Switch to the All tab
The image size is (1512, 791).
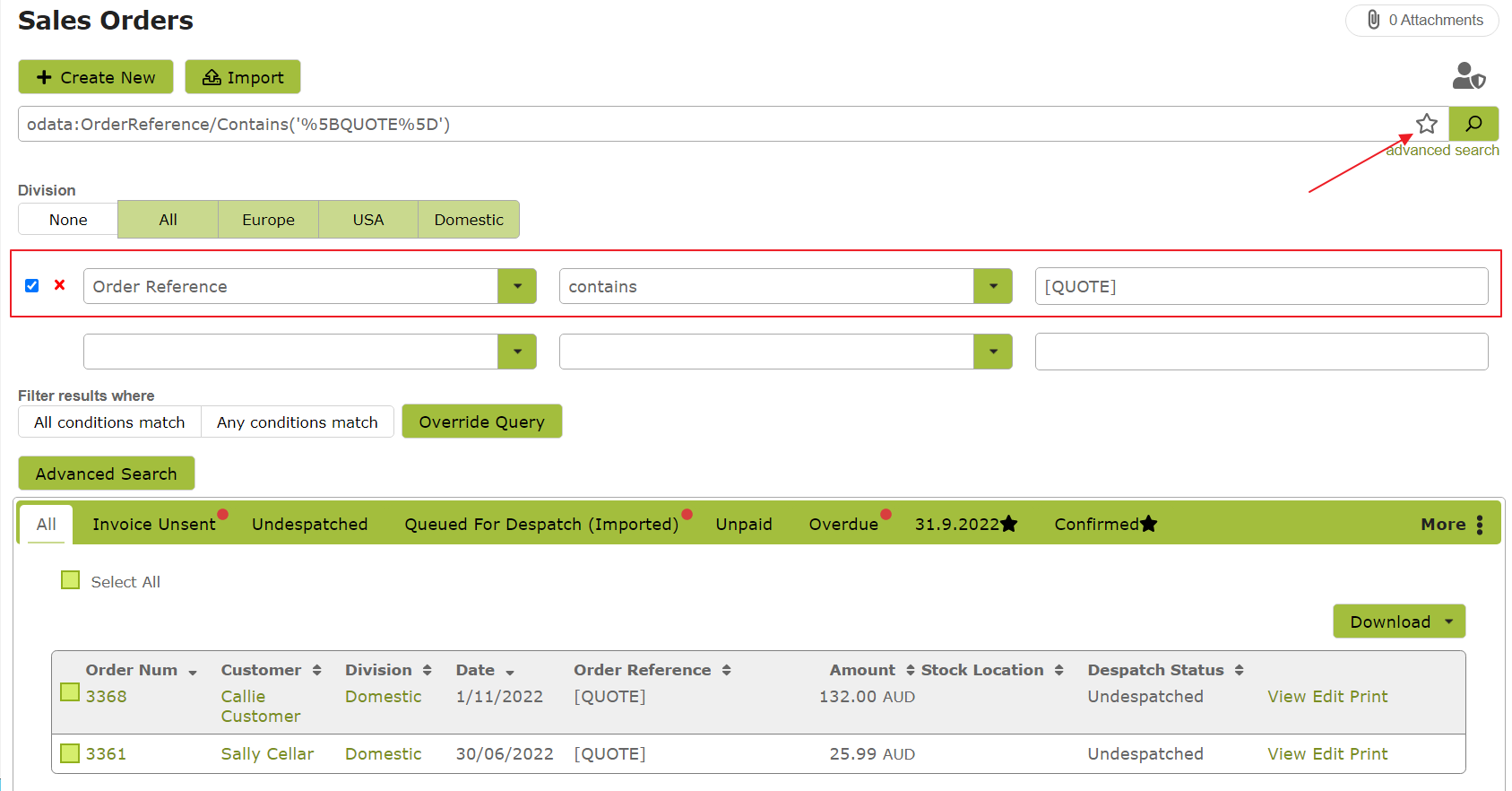click(x=47, y=525)
